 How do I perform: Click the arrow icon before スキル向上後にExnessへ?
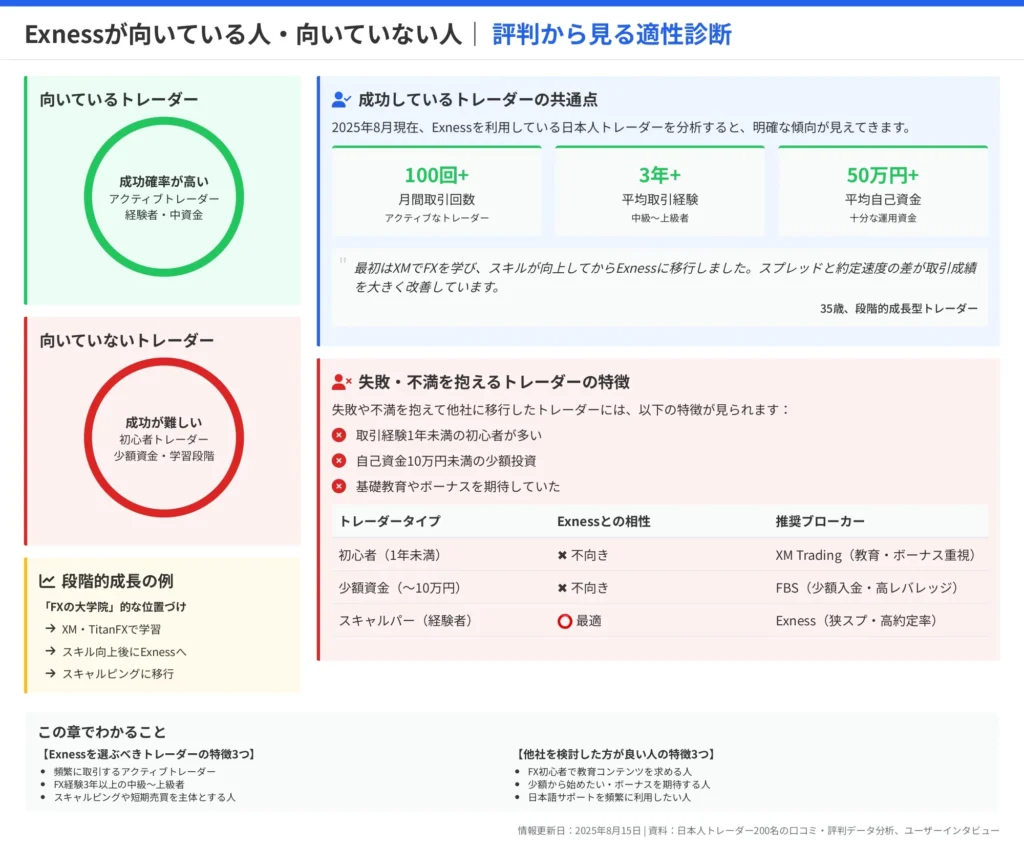pyautogui.click(x=50, y=651)
